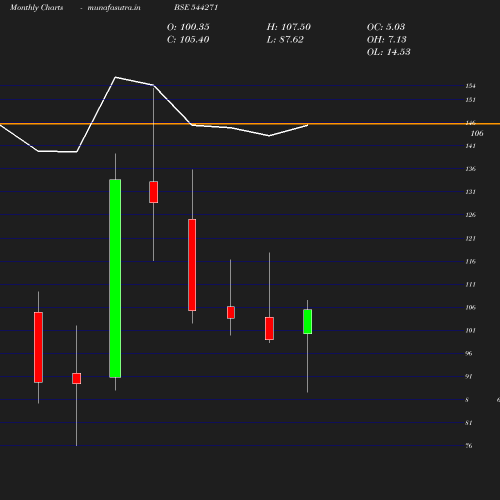This screenshot has width=500, height=500.
Task: Click the orange current-price horizontal line
Action: tap(250, 124)
